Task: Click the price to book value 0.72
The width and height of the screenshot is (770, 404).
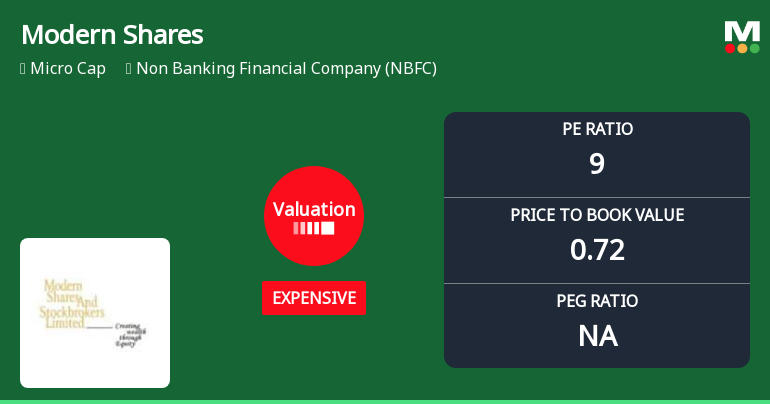Action: (597, 249)
